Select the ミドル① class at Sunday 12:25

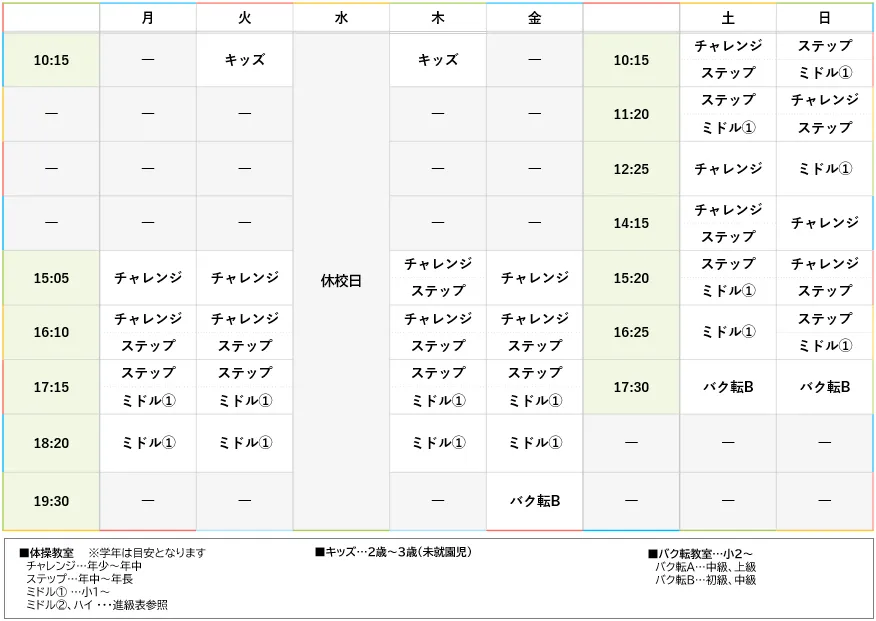tap(824, 168)
